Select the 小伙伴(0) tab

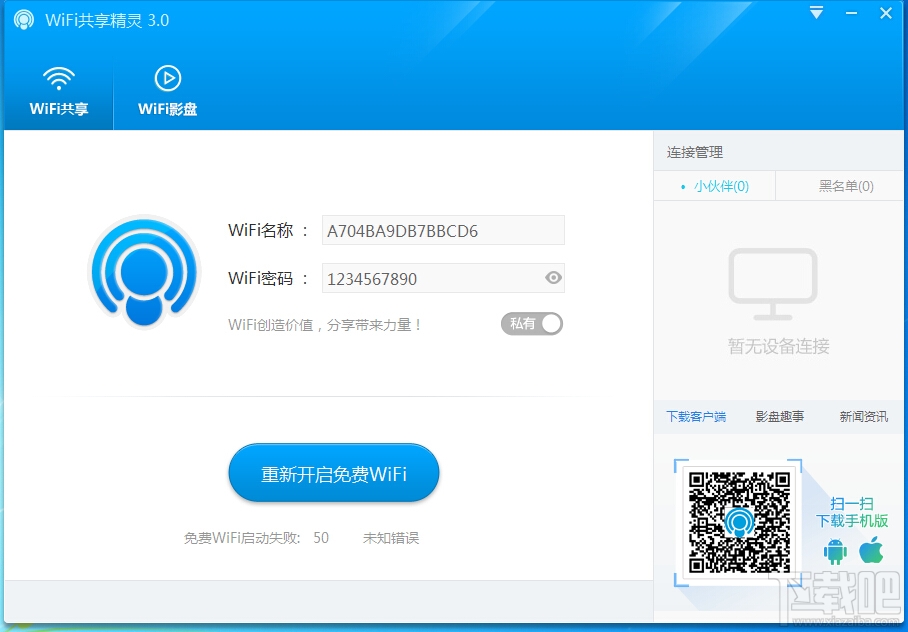716,186
